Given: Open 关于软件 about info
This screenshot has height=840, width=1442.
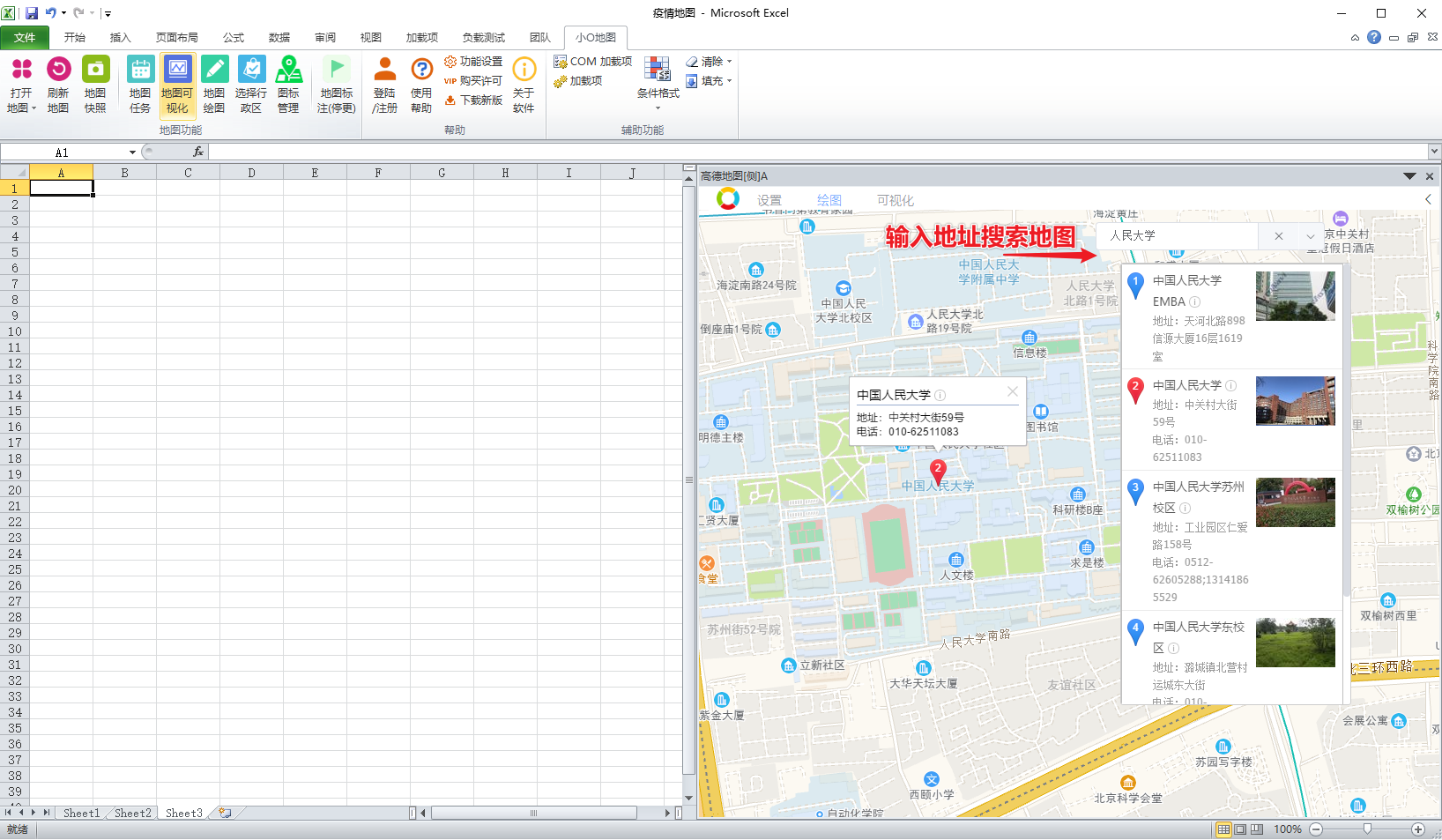Looking at the screenshot, I should [x=524, y=85].
